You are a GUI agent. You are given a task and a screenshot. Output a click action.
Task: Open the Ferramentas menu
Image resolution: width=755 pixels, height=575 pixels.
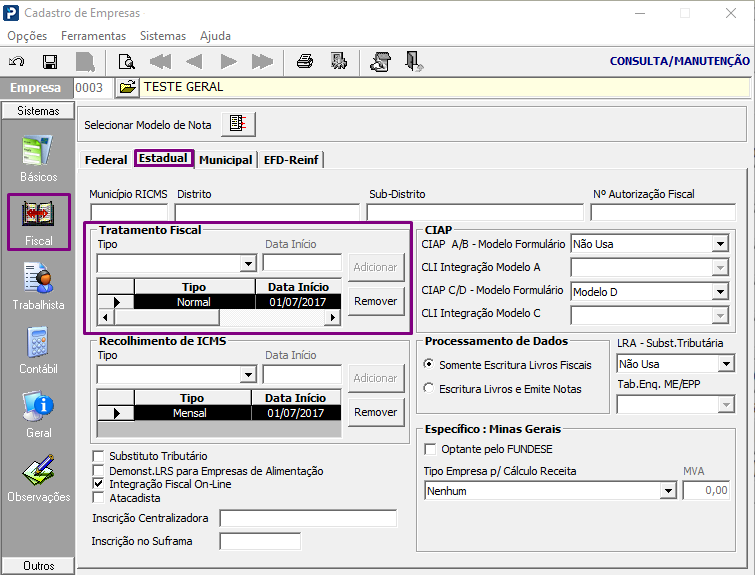pyautogui.click(x=93, y=36)
